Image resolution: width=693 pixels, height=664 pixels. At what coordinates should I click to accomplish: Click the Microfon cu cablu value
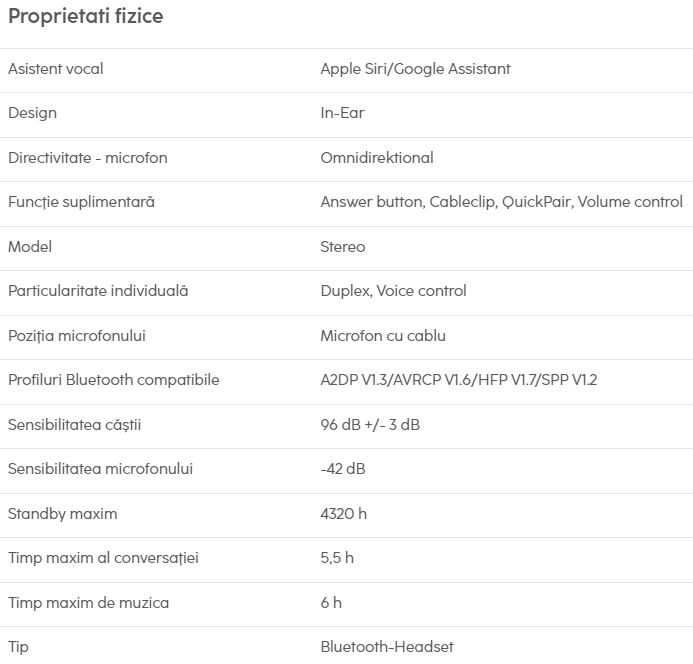[x=383, y=336]
